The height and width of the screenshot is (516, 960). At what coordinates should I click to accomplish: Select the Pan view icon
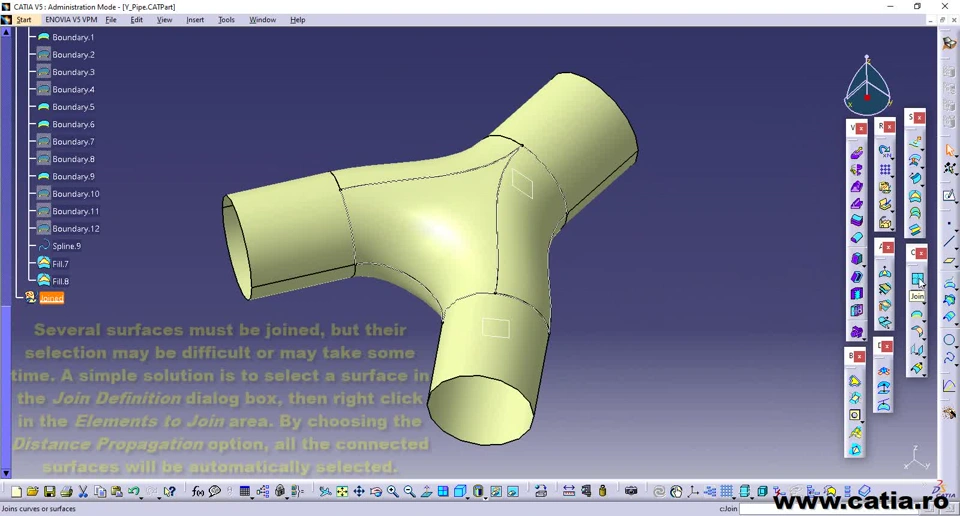pos(359,491)
